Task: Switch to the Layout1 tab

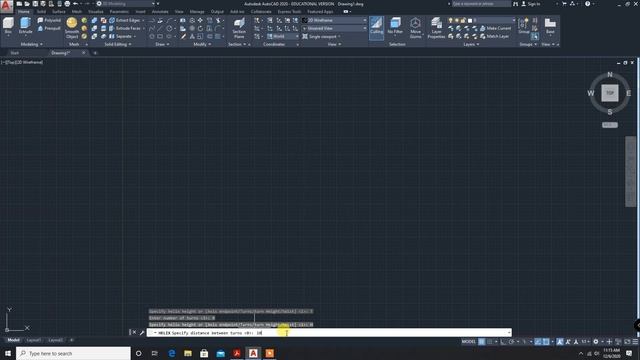Action: coord(33,340)
